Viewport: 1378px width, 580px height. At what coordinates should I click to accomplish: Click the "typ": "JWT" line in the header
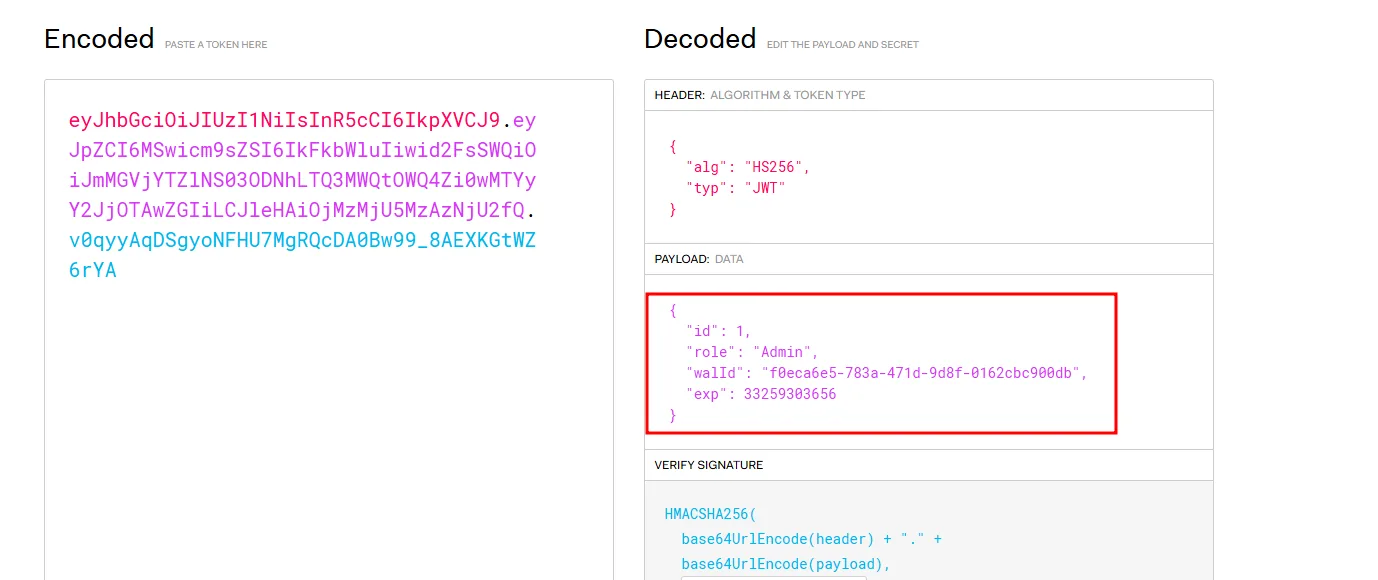point(735,188)
